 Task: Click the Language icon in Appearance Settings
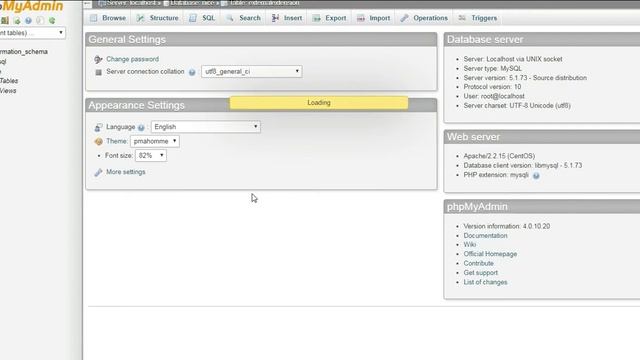click(98, 127)
